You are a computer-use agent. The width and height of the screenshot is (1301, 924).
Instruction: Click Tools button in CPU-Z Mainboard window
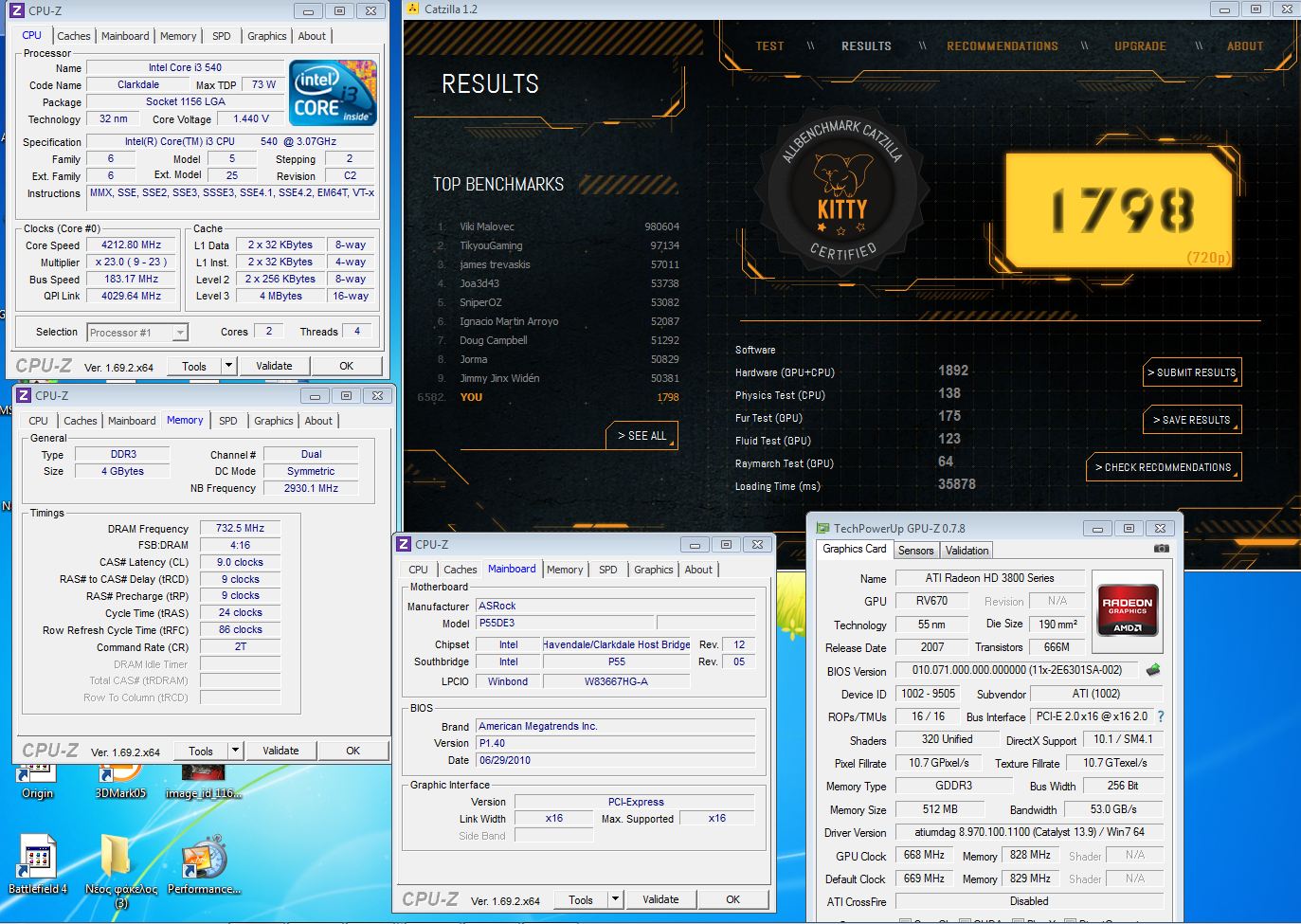point(581,899)
